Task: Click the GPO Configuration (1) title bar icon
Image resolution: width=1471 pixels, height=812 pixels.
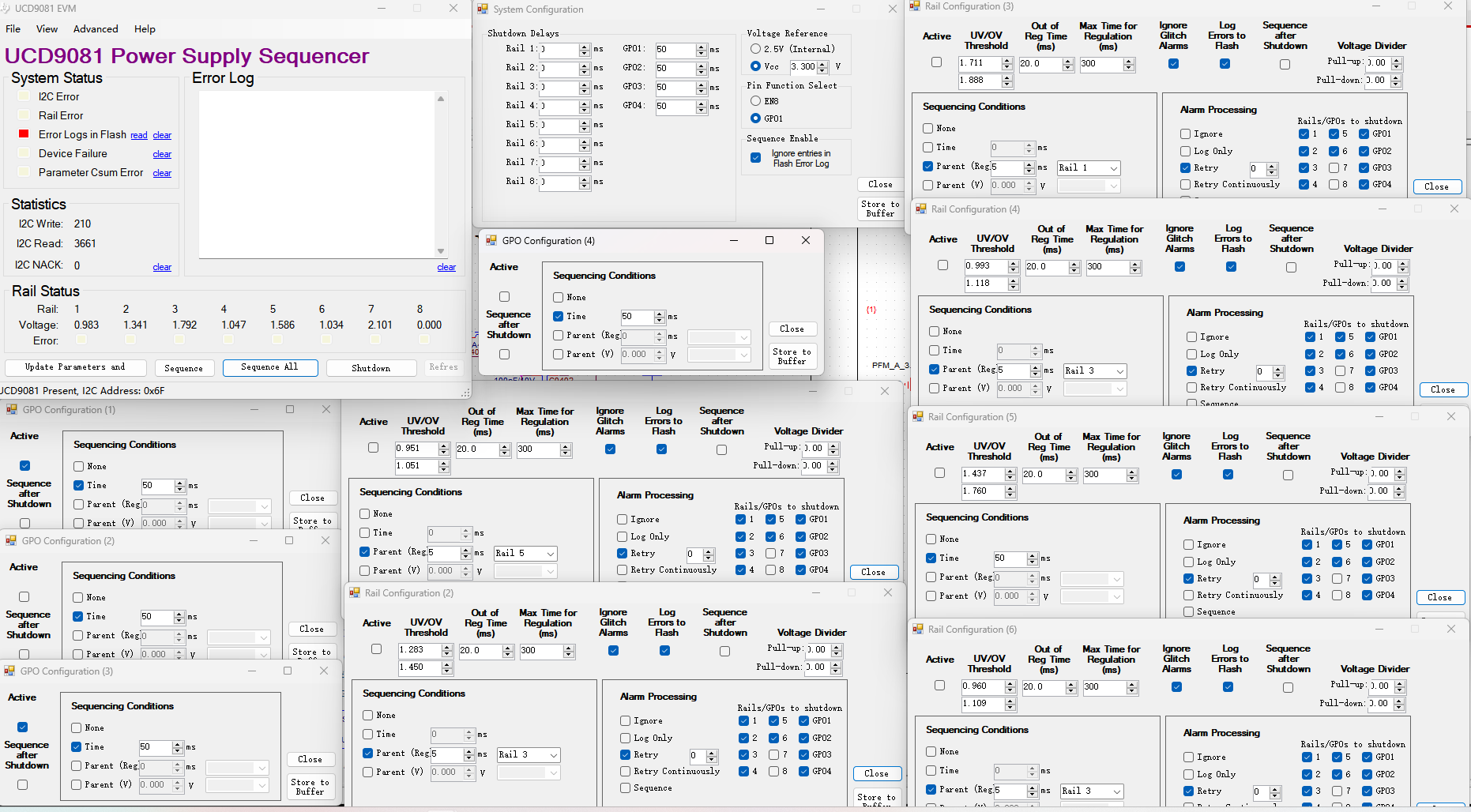Action: point(12,410)
